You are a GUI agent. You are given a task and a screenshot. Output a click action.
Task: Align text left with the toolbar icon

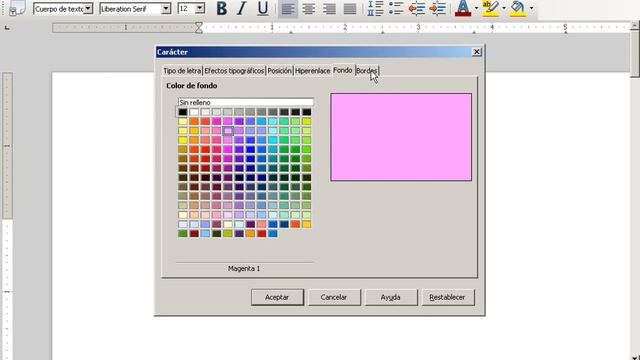[288, 9]
